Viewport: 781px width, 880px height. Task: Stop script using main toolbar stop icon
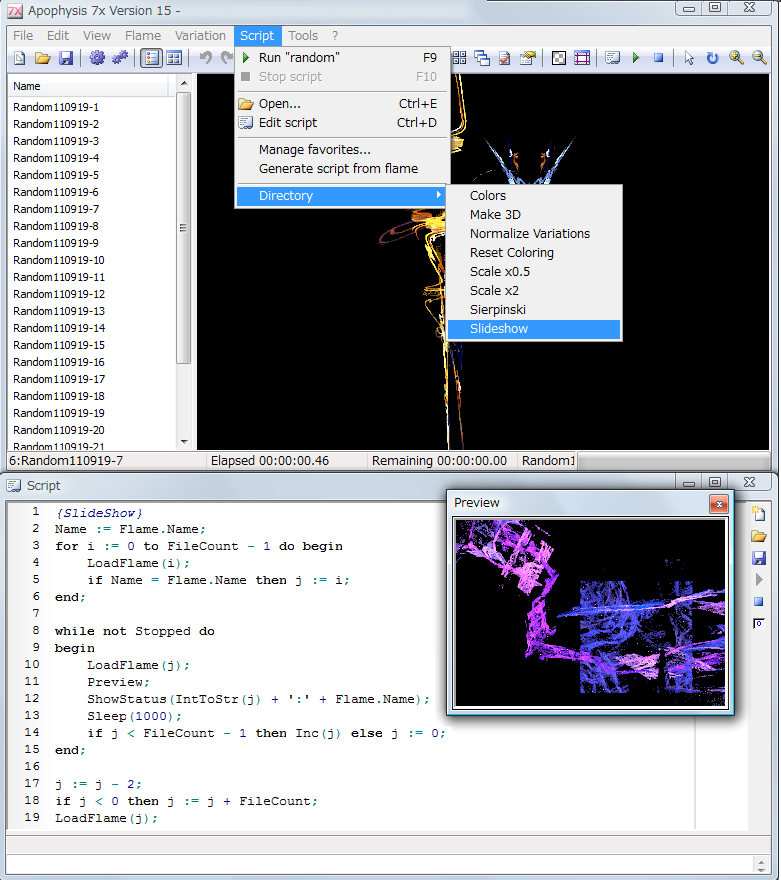point(659,58)
